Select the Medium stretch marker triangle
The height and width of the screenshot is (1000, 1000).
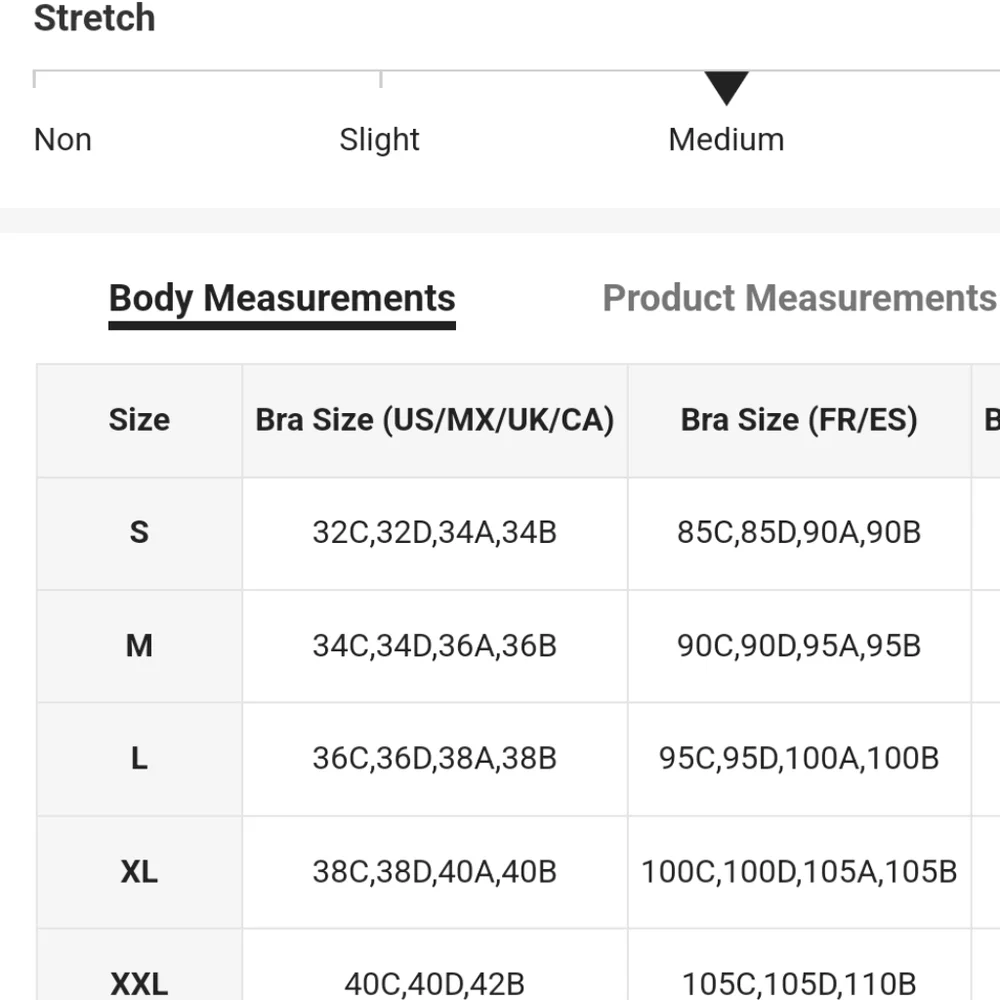pos(726,88)
